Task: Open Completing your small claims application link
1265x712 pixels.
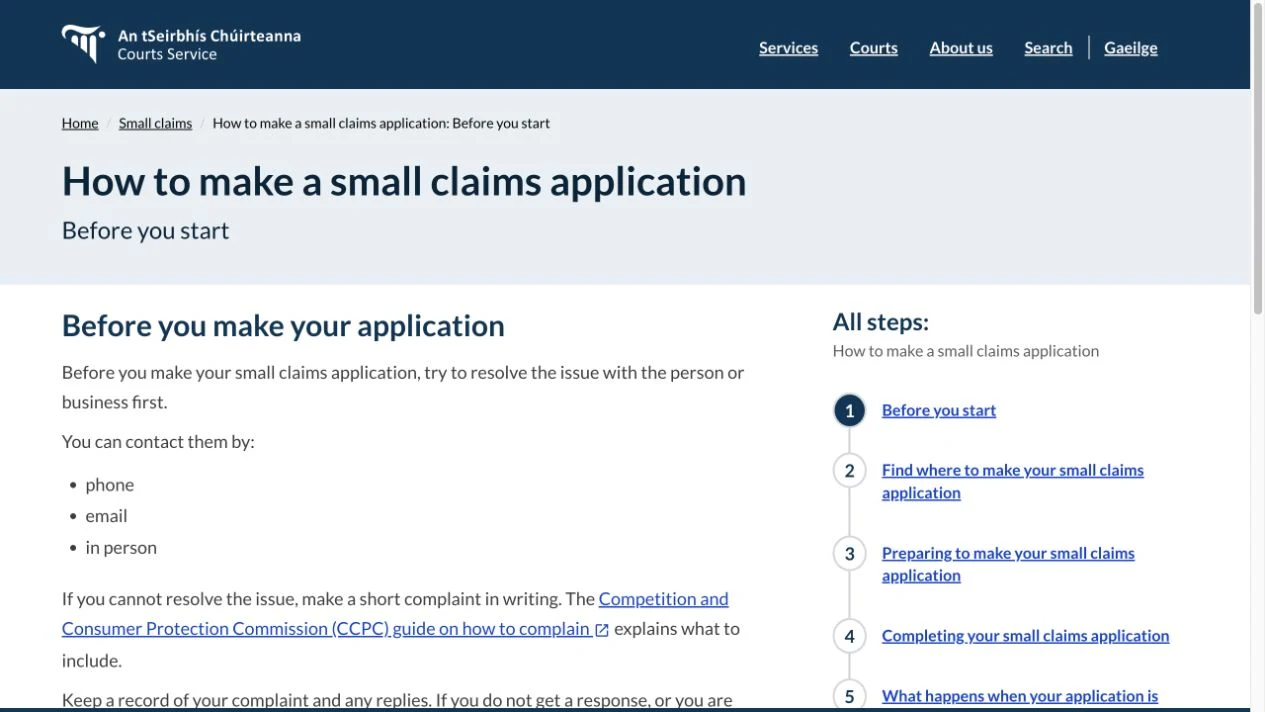Action: pyautogui.click(x=1025, y=636)
